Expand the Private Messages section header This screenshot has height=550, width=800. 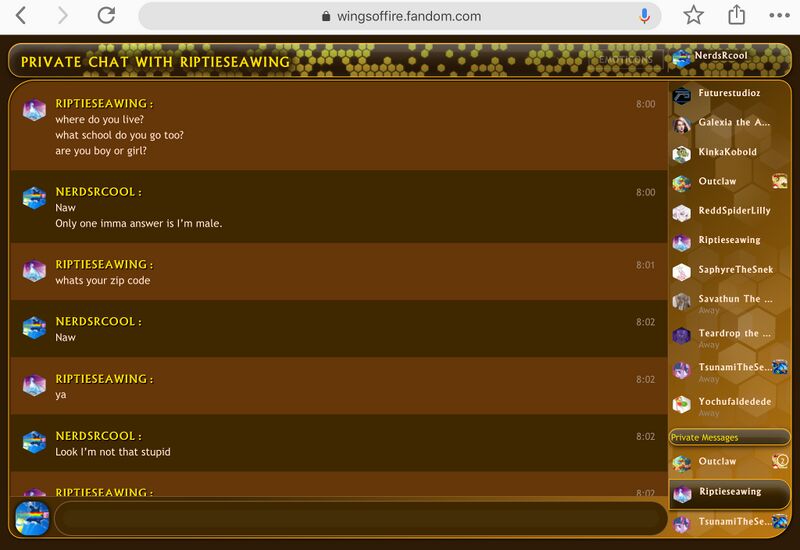[x=729, y=438]
